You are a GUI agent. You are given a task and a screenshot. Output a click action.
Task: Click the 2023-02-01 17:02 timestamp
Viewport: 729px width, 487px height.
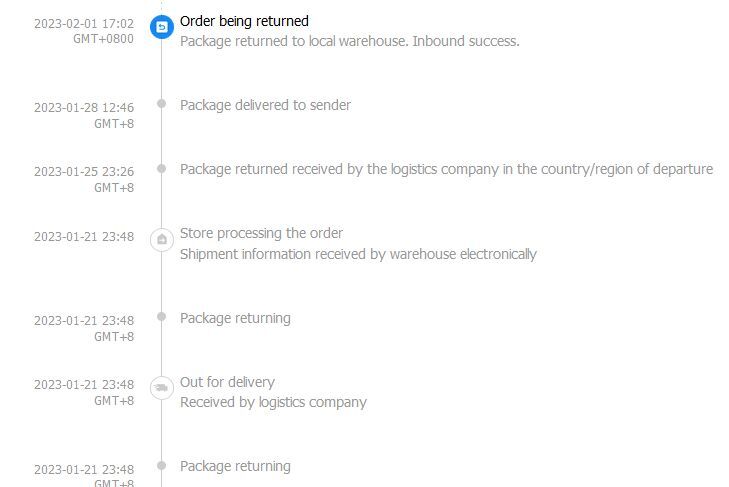84,24
